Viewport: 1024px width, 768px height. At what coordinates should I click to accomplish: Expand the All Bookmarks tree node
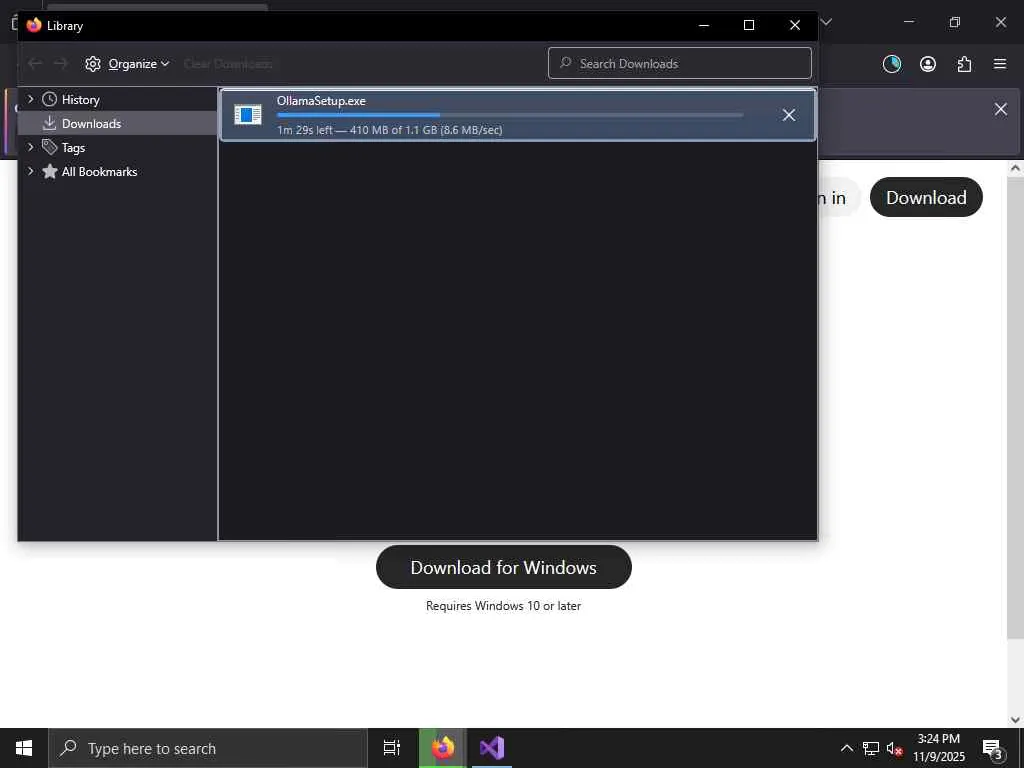click(30, 171)
